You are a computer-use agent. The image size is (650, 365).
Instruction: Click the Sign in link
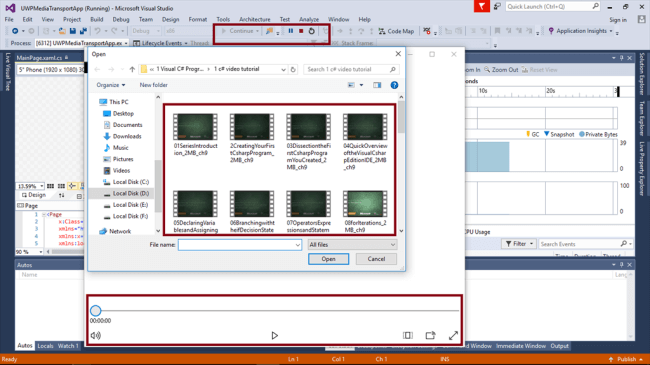click(618, 20)
